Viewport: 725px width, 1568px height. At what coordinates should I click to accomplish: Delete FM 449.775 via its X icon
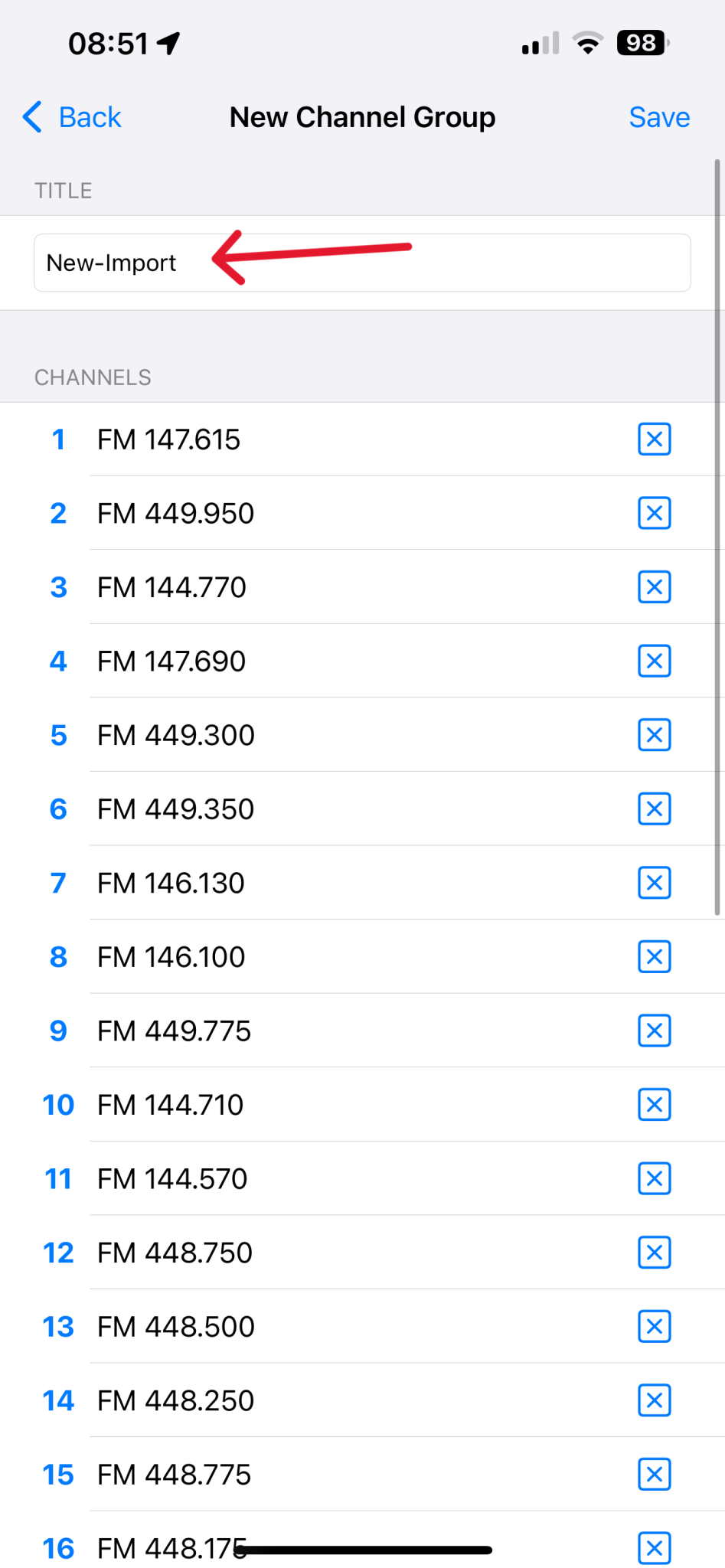[x=654, y=1031]
